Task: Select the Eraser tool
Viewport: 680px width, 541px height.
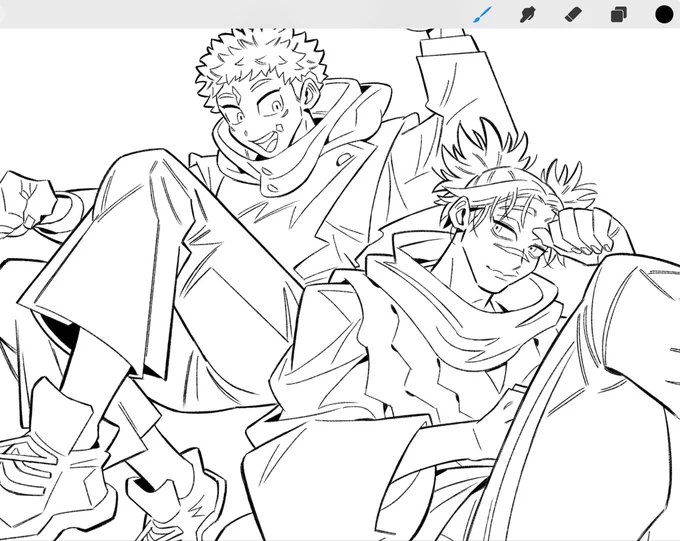Action: 573,15
